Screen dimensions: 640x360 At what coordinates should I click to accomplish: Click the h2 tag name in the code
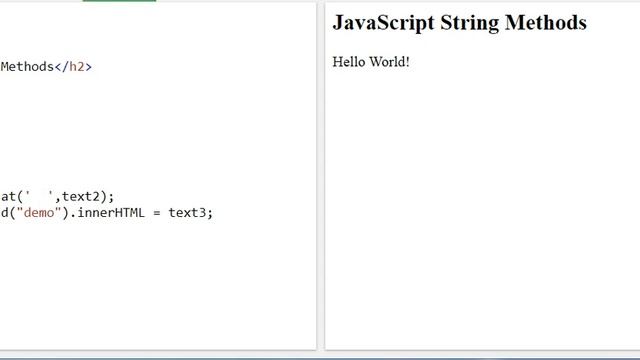[76, 67]
